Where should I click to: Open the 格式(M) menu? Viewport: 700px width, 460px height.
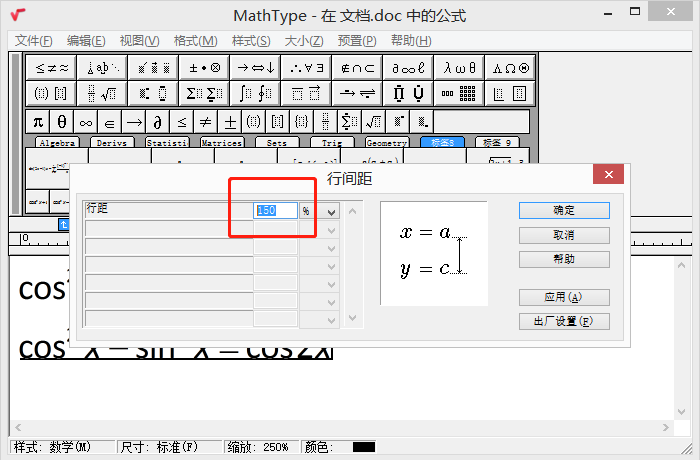click(196, 41)
